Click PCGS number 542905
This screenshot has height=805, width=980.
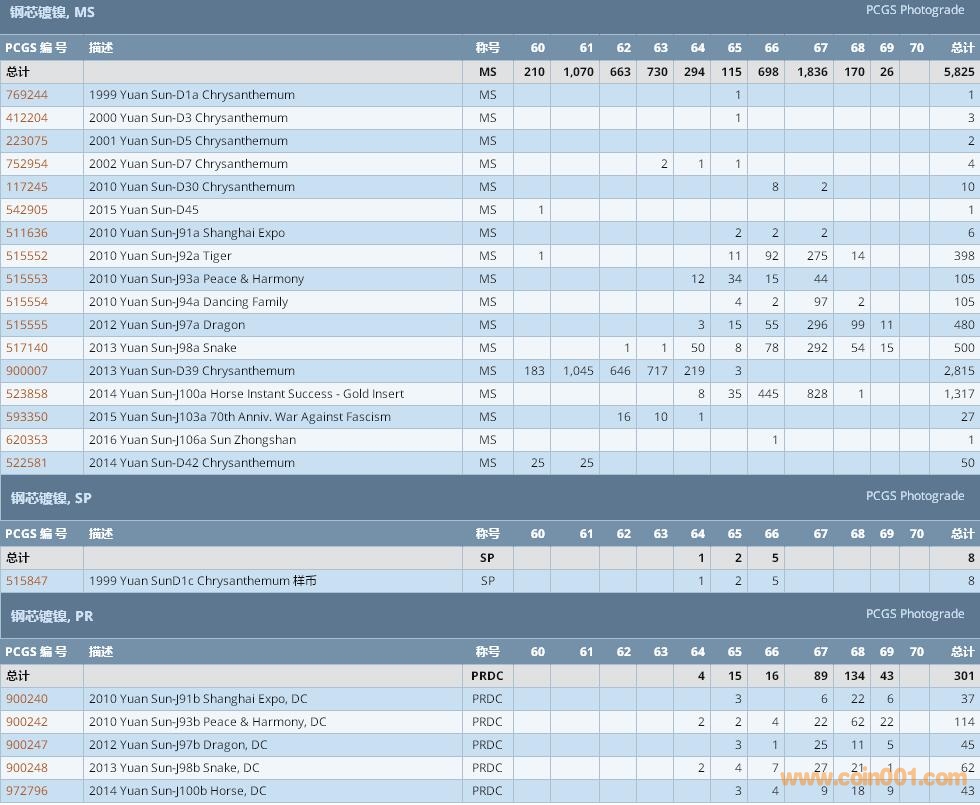tap(27, 210)
